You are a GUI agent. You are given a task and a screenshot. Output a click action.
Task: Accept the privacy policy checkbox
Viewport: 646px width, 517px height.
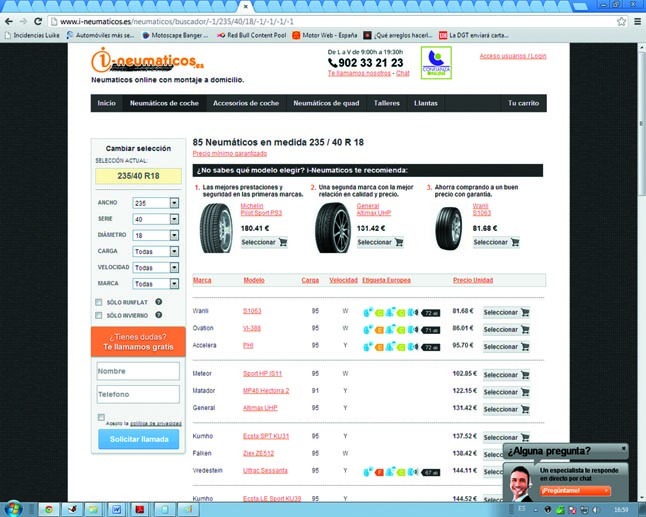[x=101, y=417]
